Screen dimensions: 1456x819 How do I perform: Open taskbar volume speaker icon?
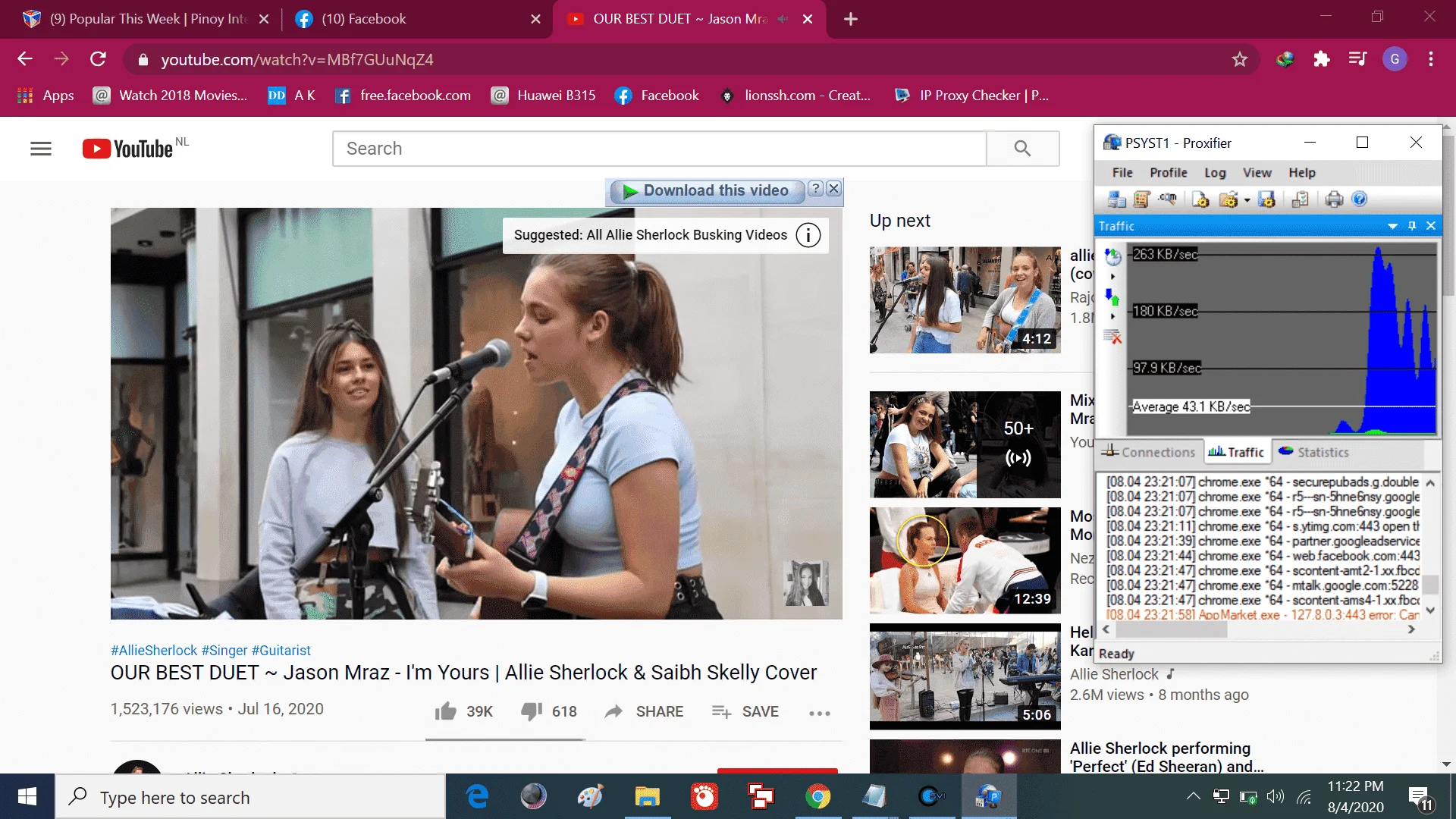(1276, 796)
